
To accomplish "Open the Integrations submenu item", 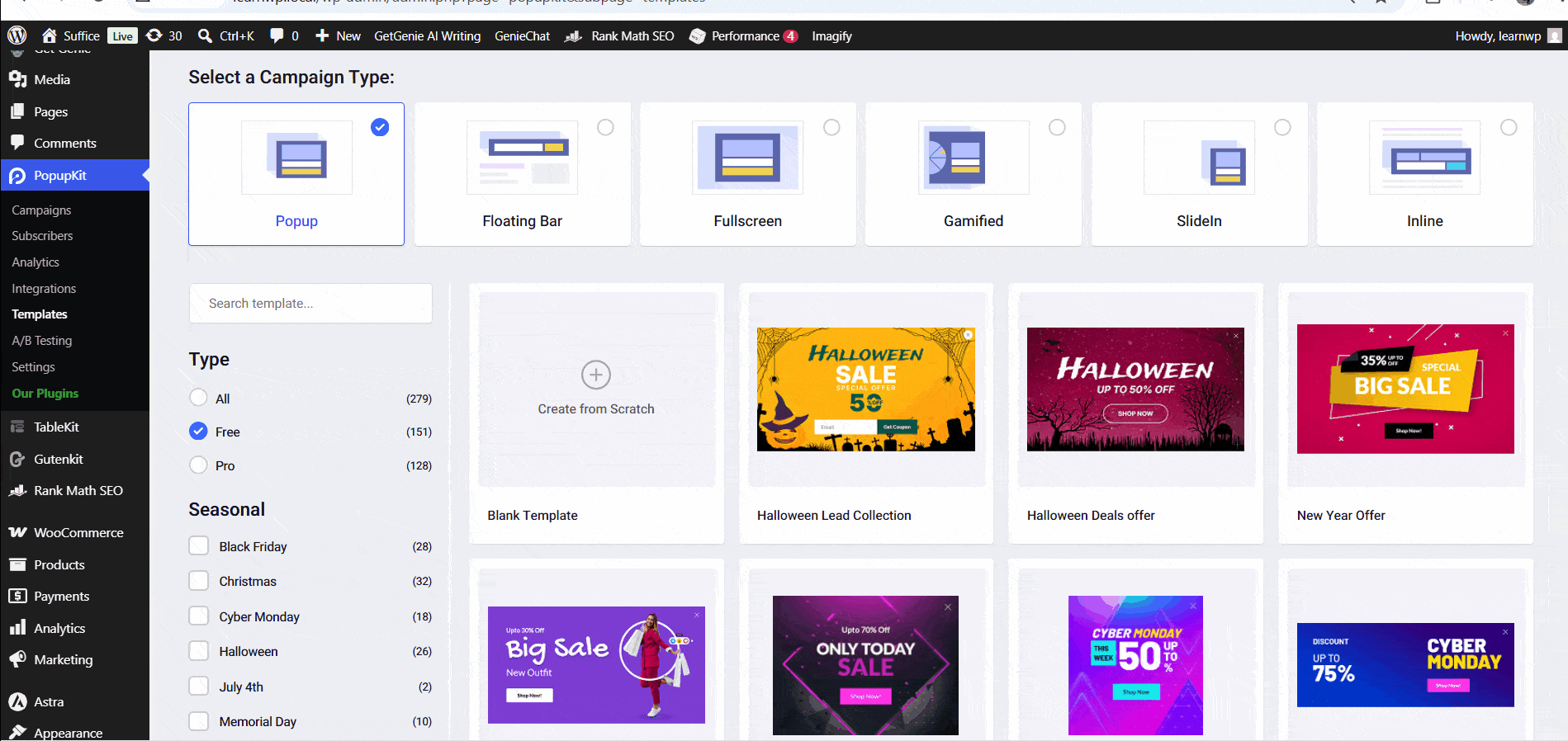I will [44, 288].
